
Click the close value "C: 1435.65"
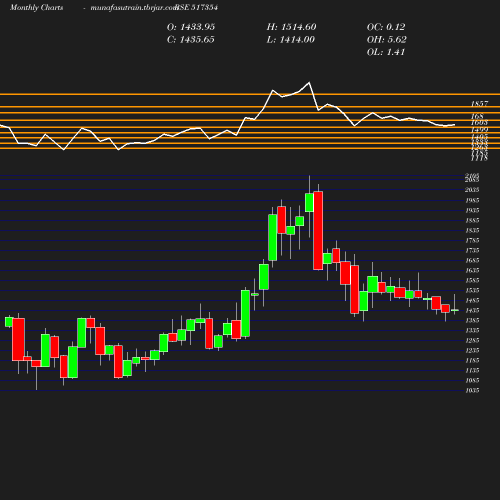[191, 40]
